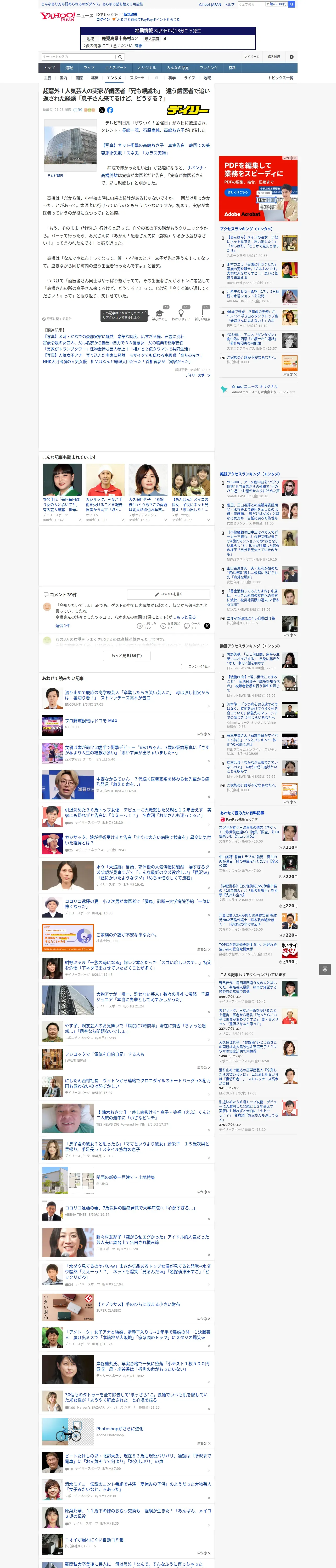Viewport: 336px width, 1568px height.
Task: Open first commenter's avatar
Action: [47, 607]
